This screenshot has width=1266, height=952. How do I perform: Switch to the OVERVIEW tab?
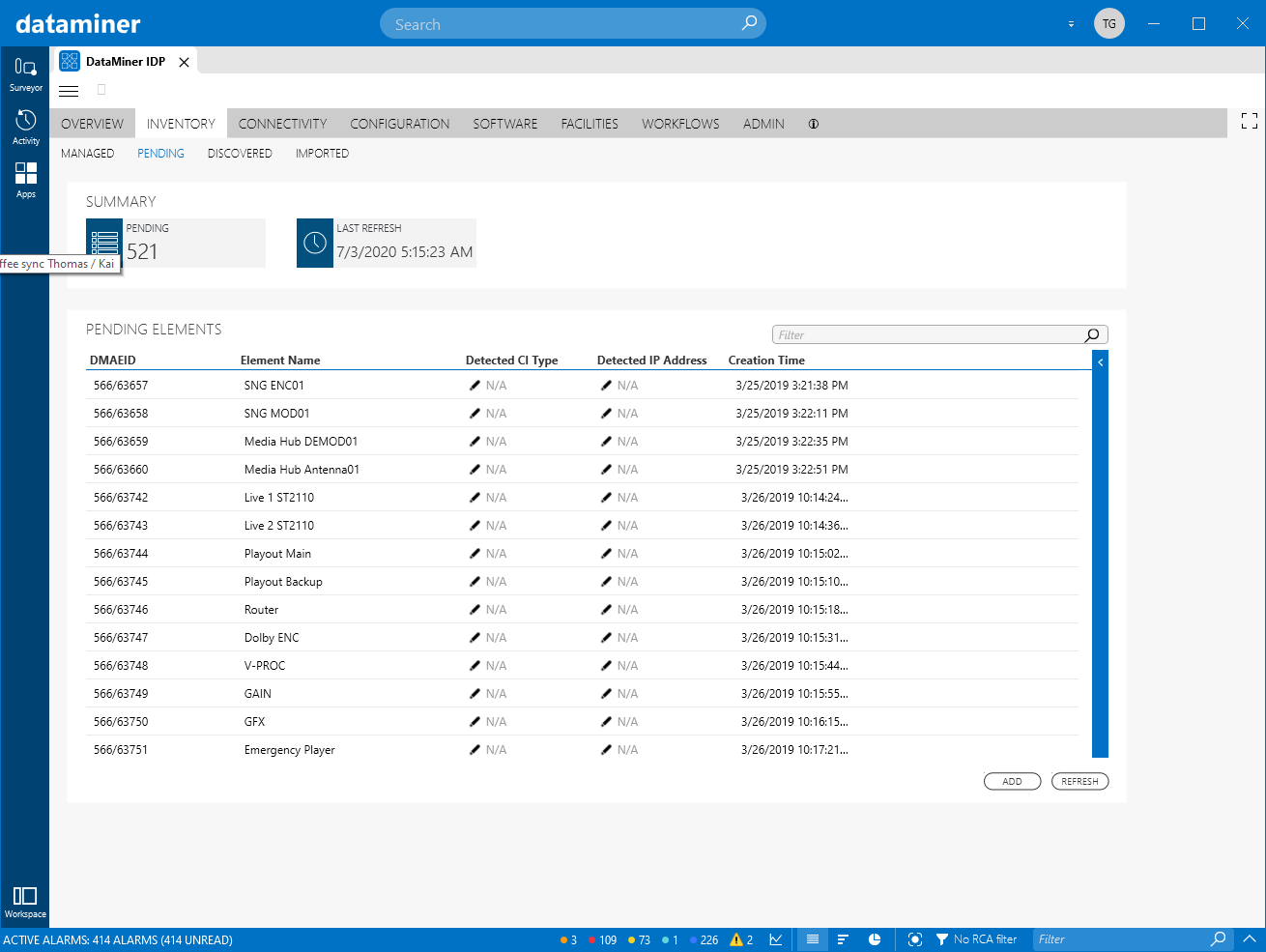[x=92, y=124]
